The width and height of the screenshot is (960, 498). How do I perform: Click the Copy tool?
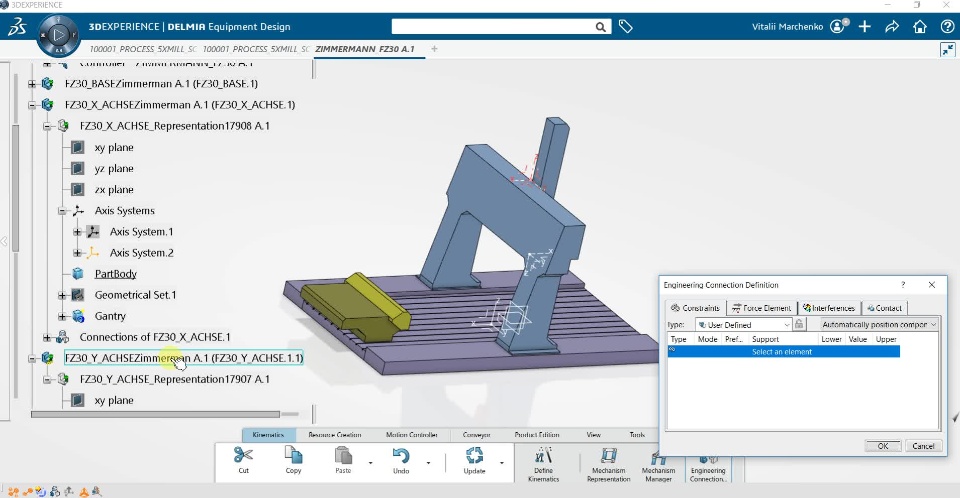point(293,460)
